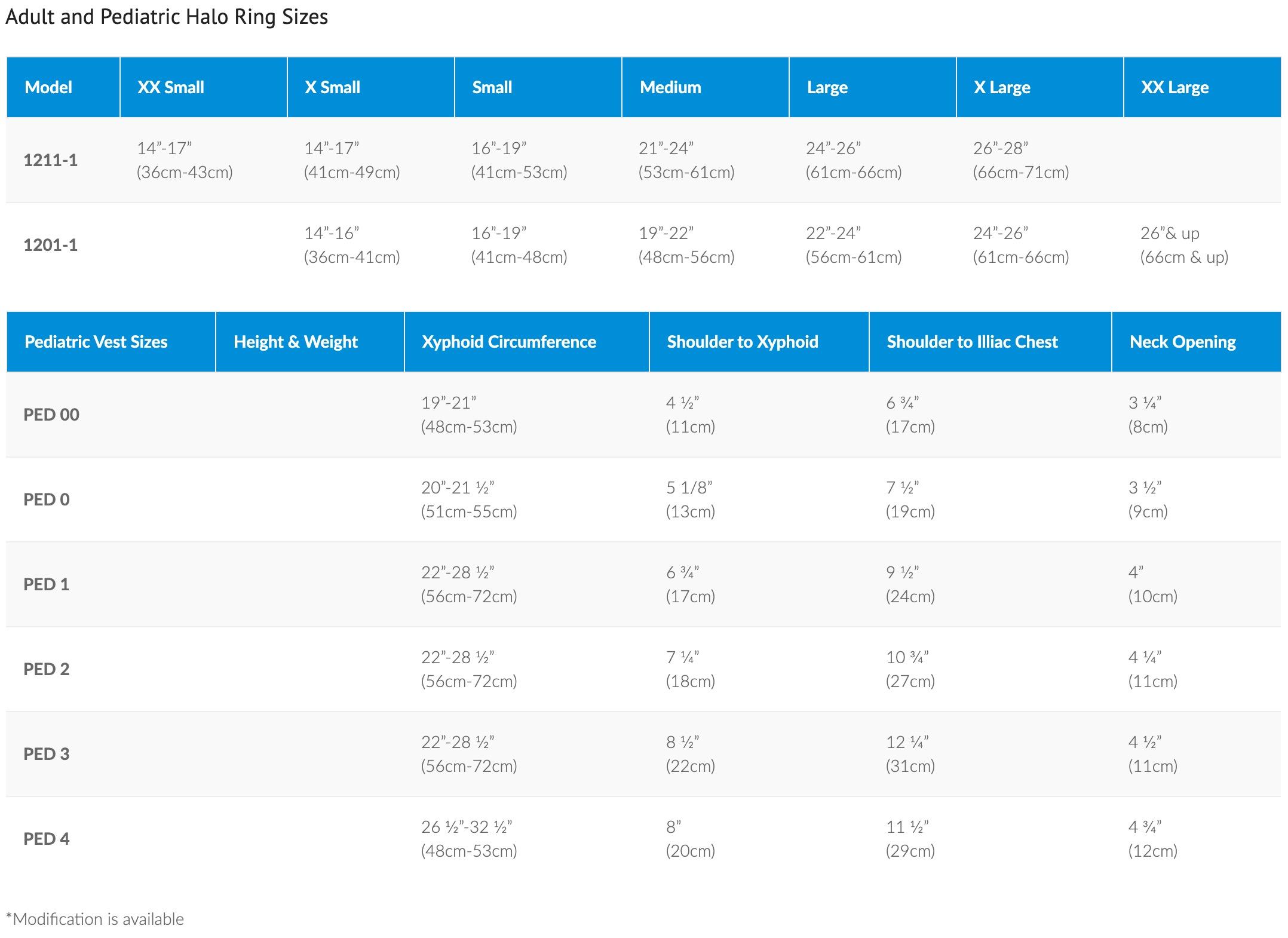This screenshot has height=938, width=1288.
Task: Click the Medium column header
Action: [x=670, y=87]
